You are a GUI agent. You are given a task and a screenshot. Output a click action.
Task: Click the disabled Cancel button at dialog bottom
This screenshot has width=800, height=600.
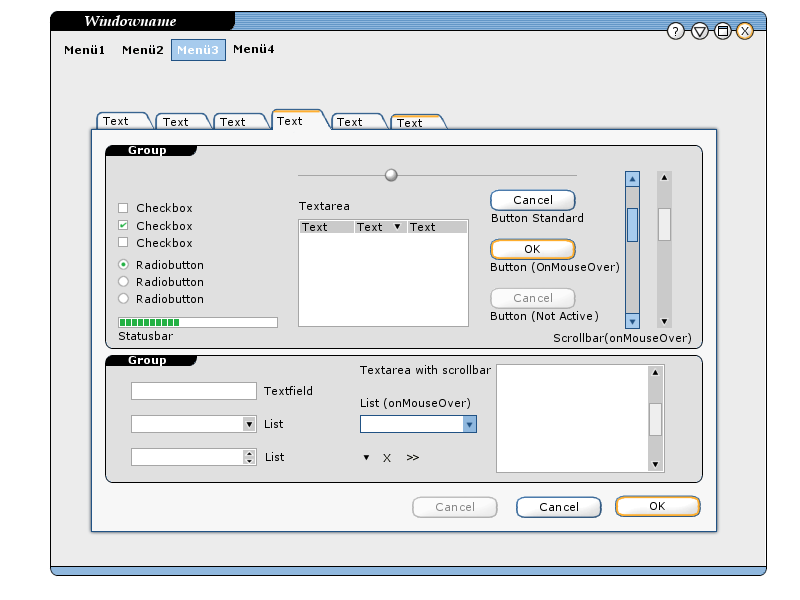coord(455,507)
